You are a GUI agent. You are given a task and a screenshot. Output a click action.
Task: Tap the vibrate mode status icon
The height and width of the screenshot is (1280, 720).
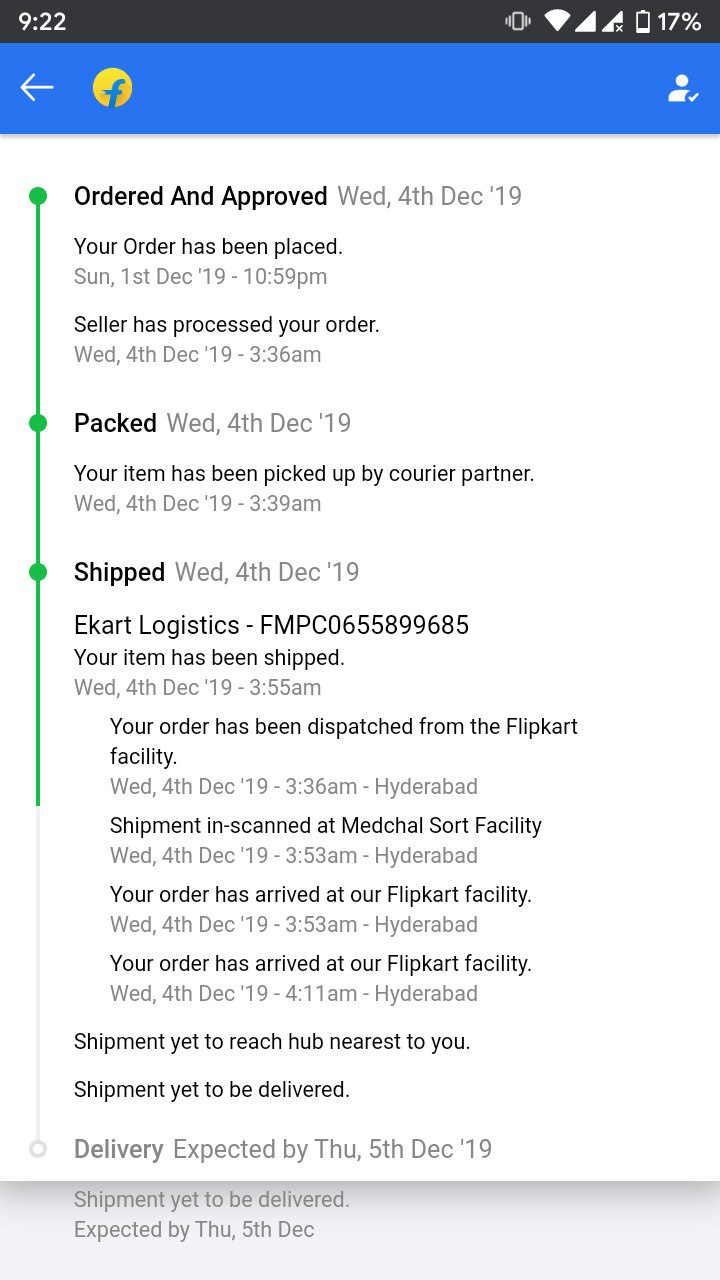click(x=518, y=21)
